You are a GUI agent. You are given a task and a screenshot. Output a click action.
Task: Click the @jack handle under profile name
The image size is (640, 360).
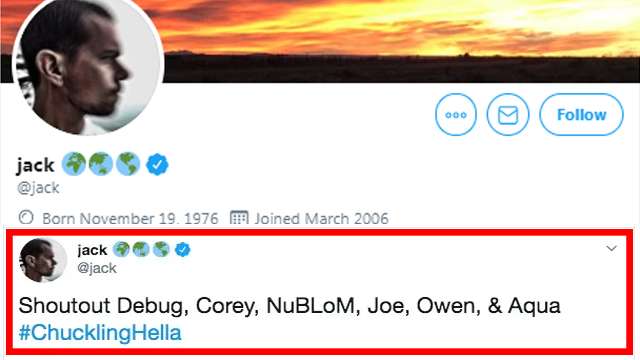pos(38,188)
